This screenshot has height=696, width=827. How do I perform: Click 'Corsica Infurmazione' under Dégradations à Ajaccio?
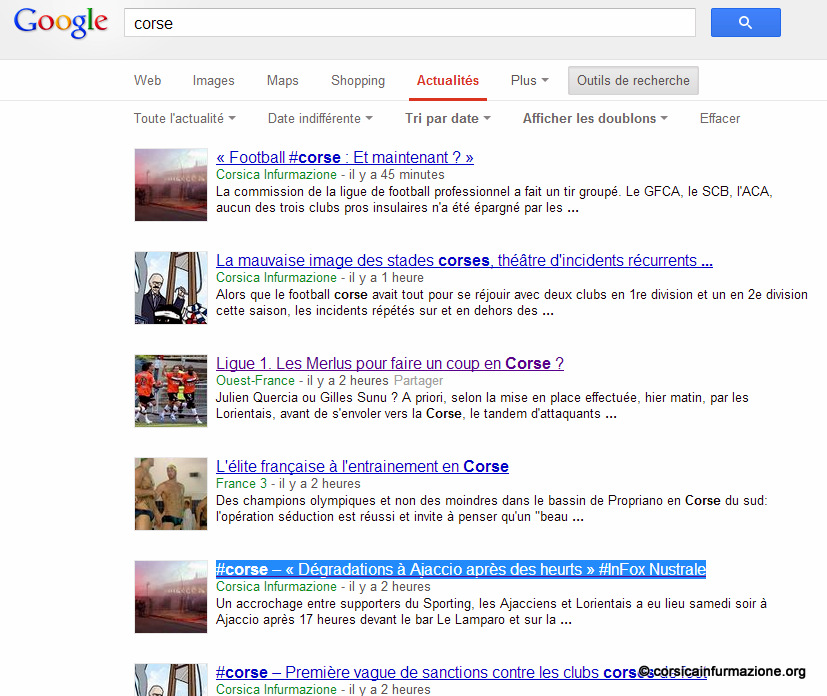276,586
